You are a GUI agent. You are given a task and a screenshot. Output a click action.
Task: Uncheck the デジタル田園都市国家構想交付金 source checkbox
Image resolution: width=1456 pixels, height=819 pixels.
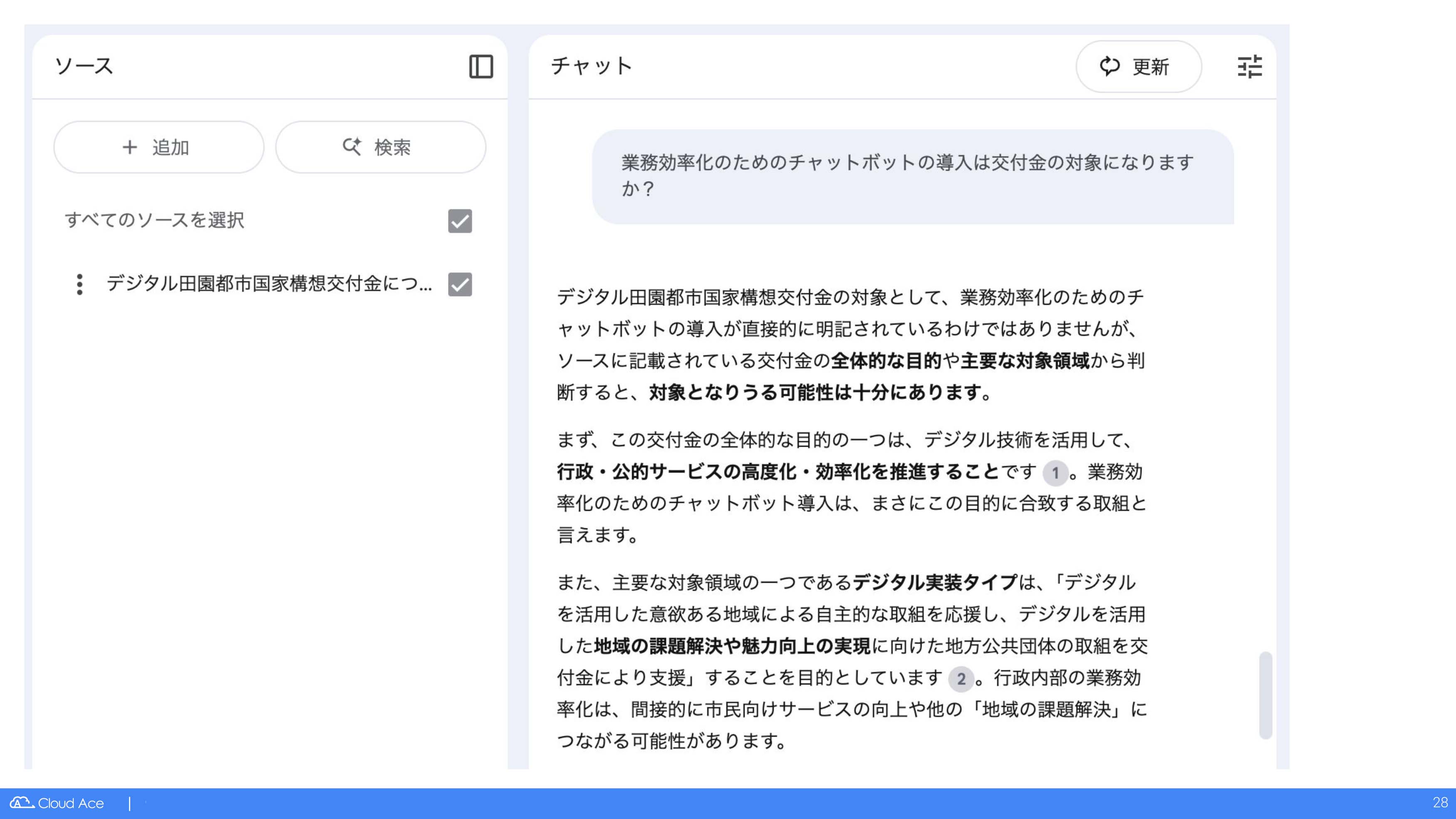[460, 285]
